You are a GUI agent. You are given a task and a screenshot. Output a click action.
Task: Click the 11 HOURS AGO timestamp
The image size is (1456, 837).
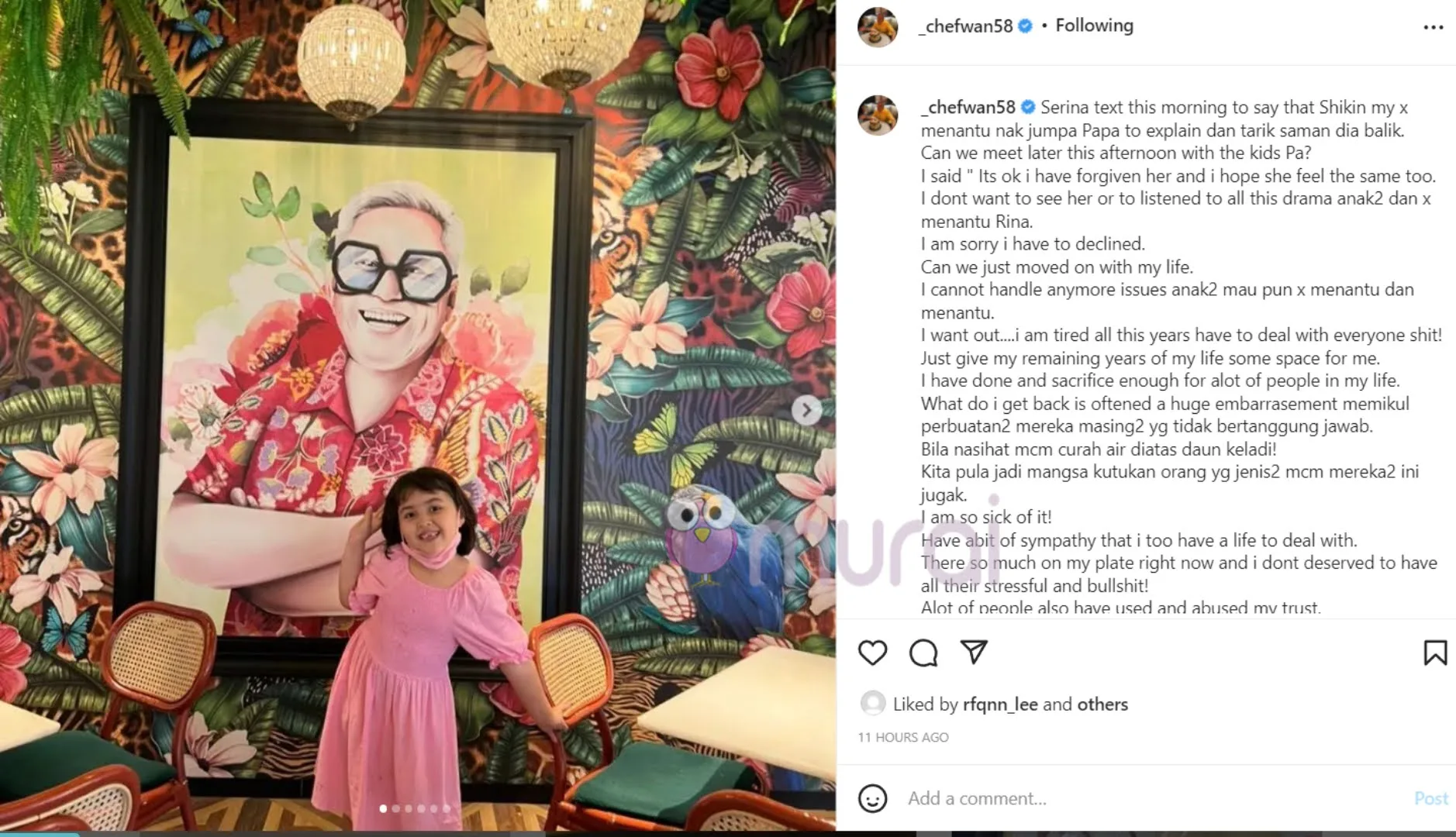click(903, 737)
